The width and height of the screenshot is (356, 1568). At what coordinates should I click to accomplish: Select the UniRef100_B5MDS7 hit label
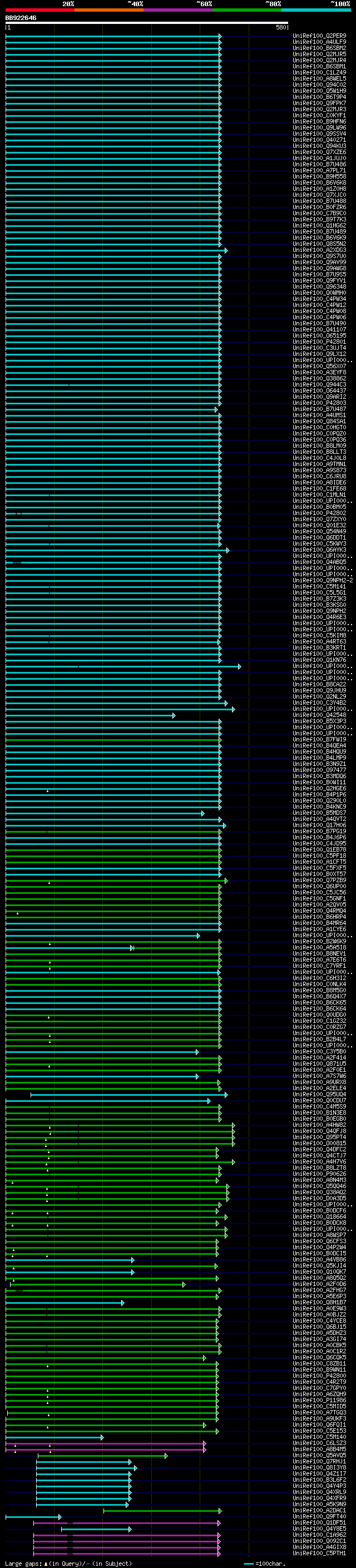[319, 813]
